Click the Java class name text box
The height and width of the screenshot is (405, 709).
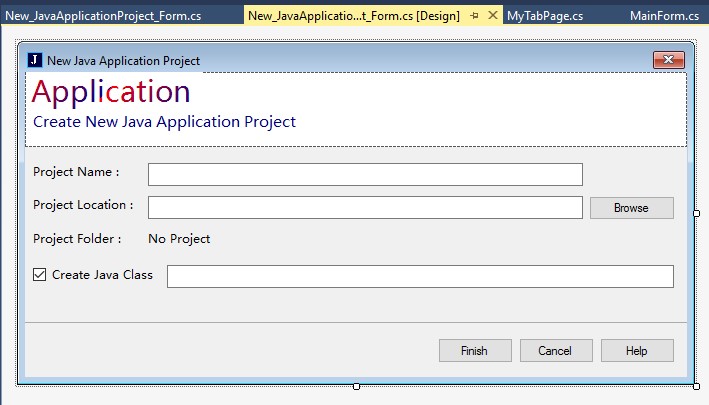[x=420, y=276]
